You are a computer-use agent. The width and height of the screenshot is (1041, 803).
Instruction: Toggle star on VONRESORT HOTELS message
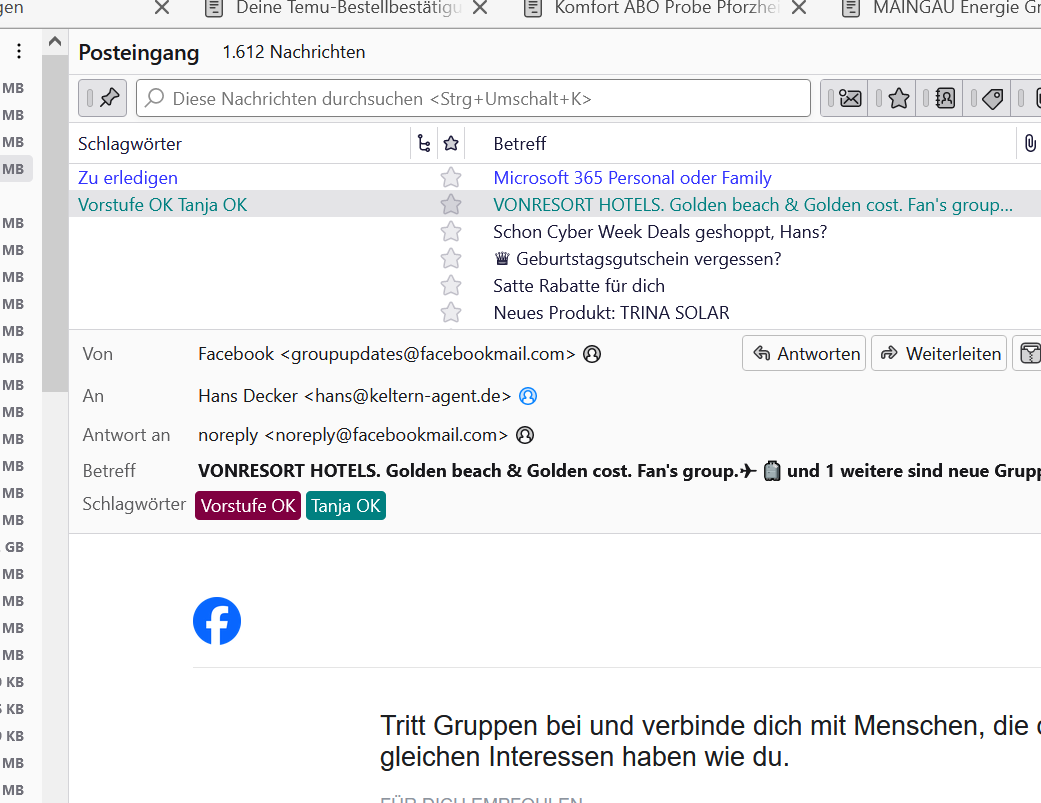(x=451, y=205)
